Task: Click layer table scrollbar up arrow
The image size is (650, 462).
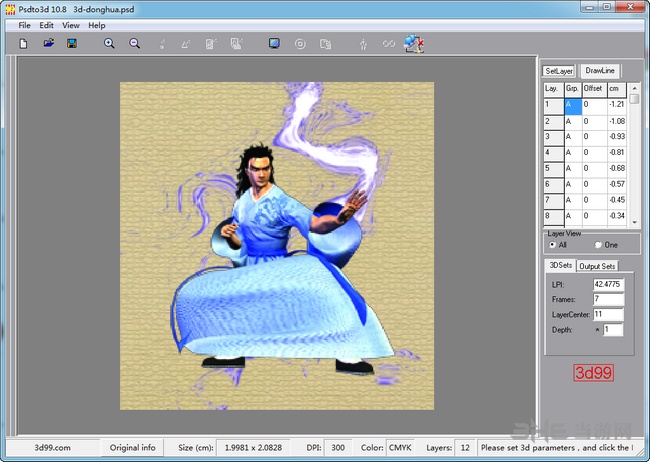Action: 634,88
